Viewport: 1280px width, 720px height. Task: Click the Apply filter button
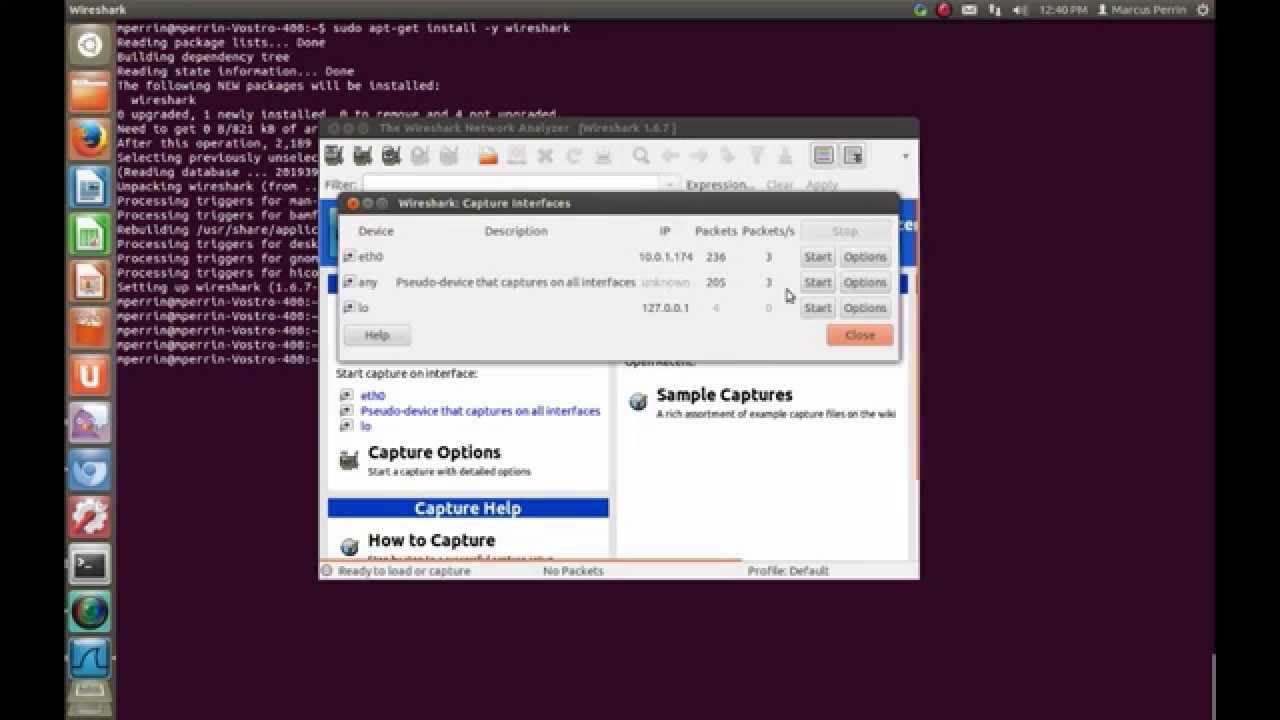[821, 185]
